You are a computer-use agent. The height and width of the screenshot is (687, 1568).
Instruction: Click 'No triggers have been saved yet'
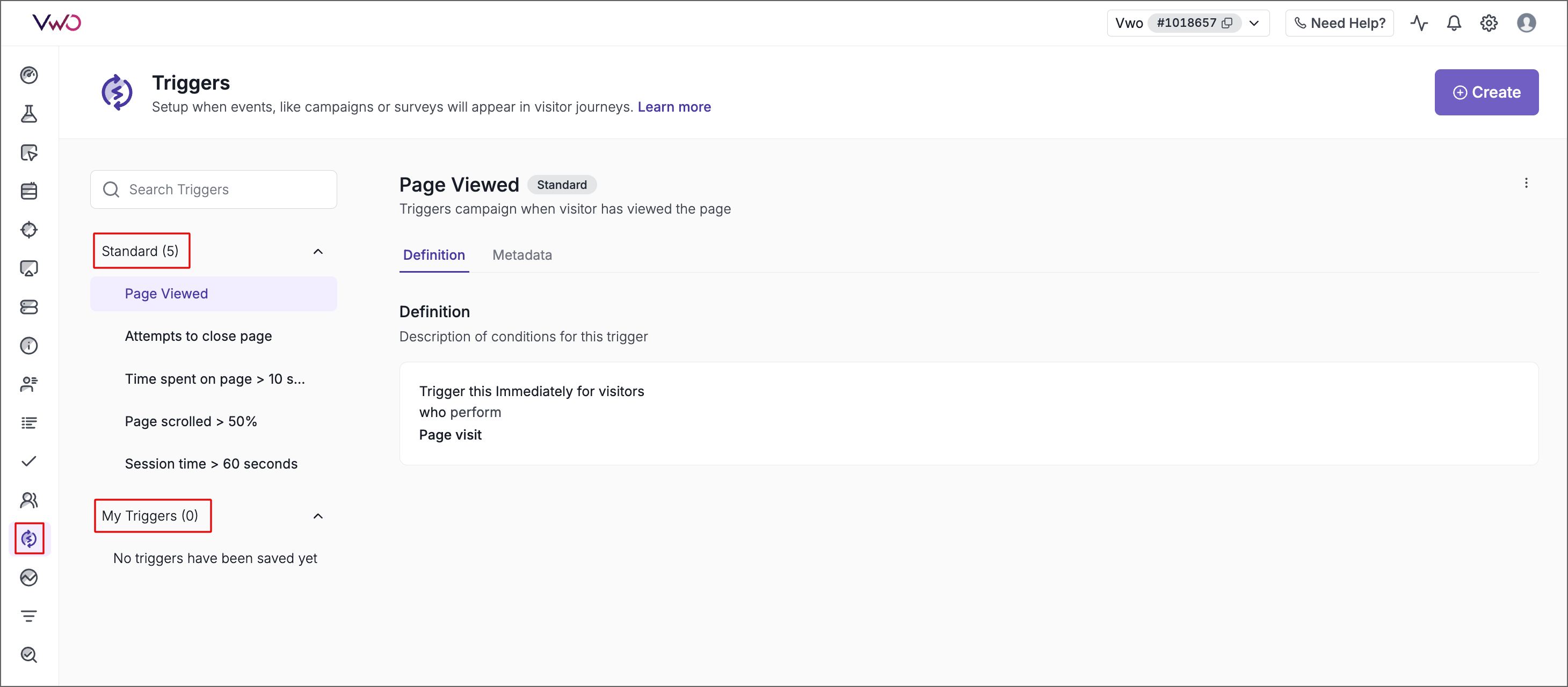click(x=215, y=559)
